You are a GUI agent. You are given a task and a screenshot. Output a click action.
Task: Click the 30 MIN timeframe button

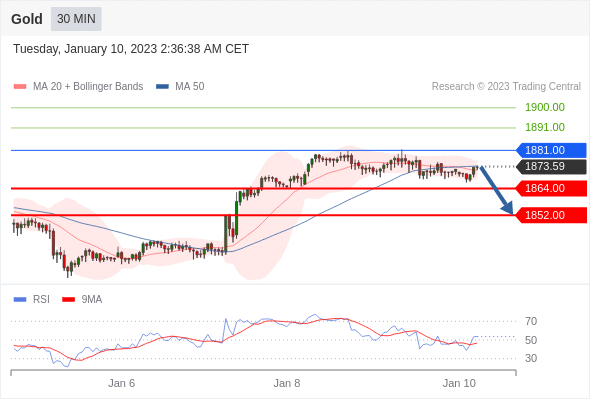76,18
